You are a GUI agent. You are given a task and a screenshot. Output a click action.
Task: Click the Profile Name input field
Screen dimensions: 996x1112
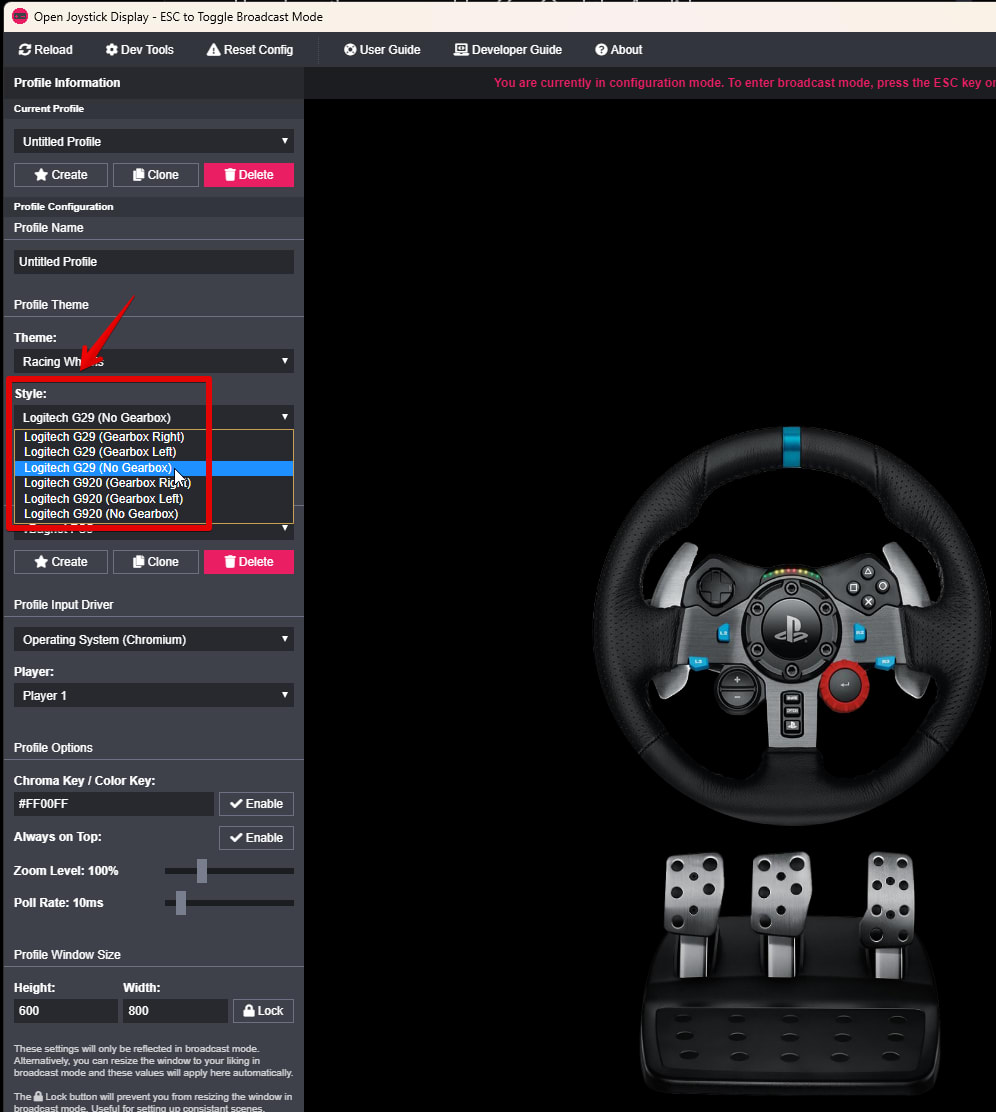[154, 262]
